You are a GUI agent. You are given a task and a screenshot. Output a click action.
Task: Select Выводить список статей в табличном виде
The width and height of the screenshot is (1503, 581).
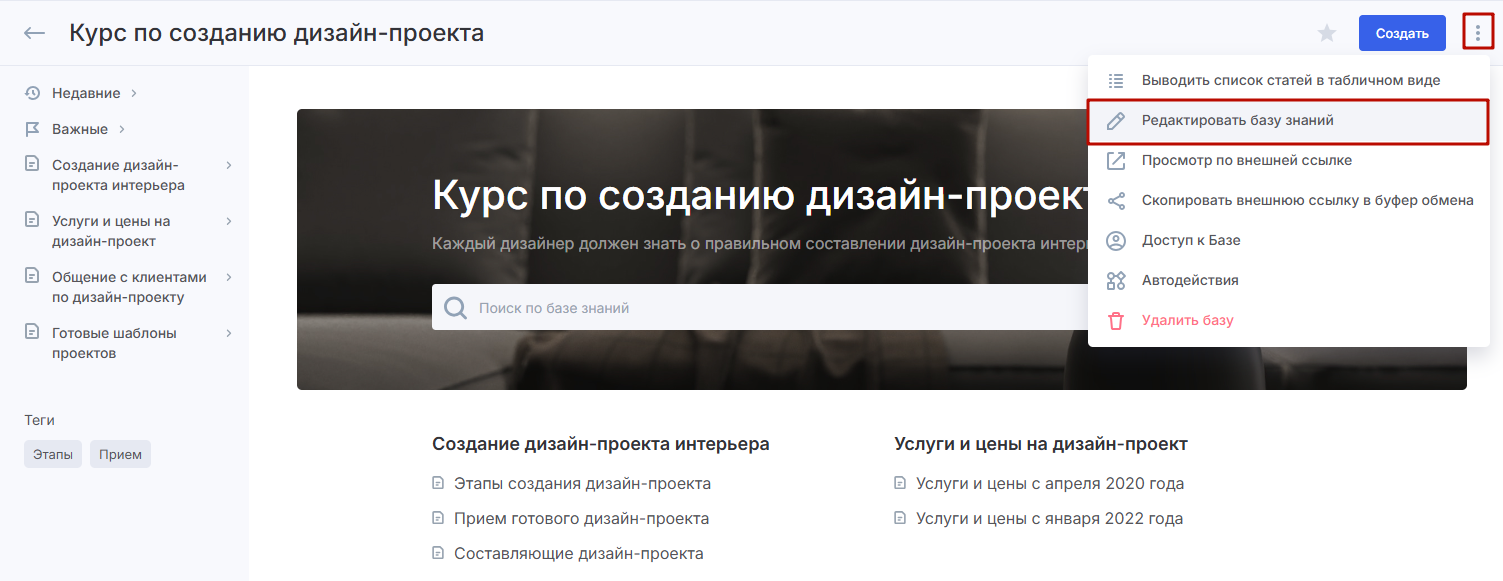point(1290,80)
